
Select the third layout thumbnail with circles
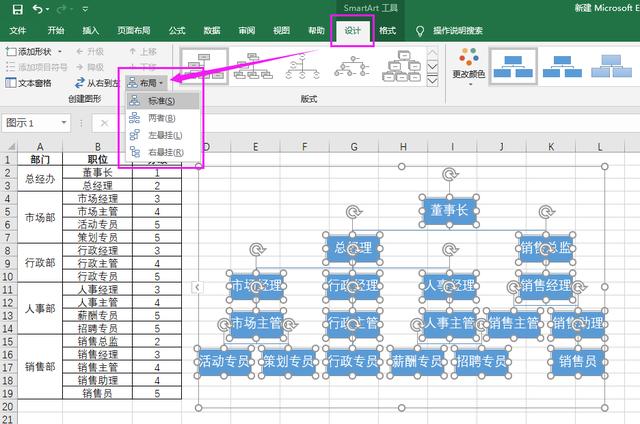(302, 66)
